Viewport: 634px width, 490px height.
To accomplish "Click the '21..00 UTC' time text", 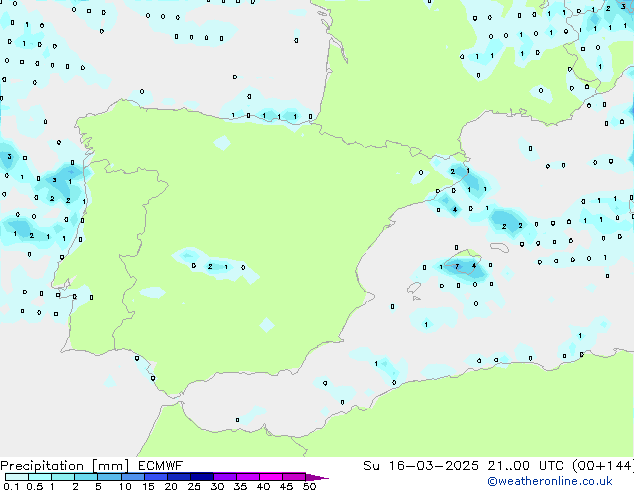I will coord(525,466).
